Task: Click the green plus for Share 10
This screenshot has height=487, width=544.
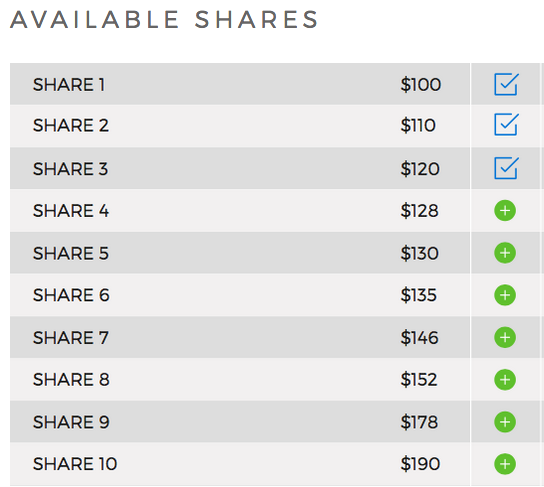Action: (505, 464)
